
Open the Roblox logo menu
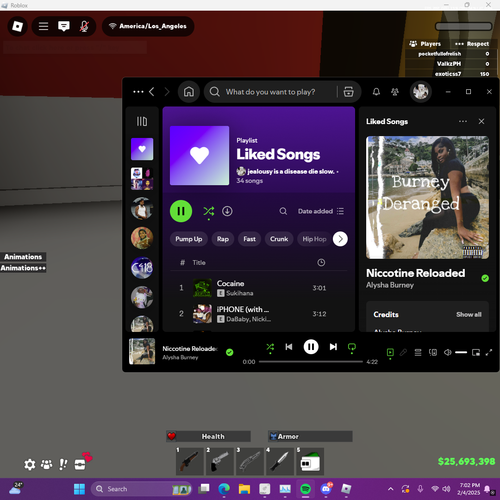click(x=18, y=26)
